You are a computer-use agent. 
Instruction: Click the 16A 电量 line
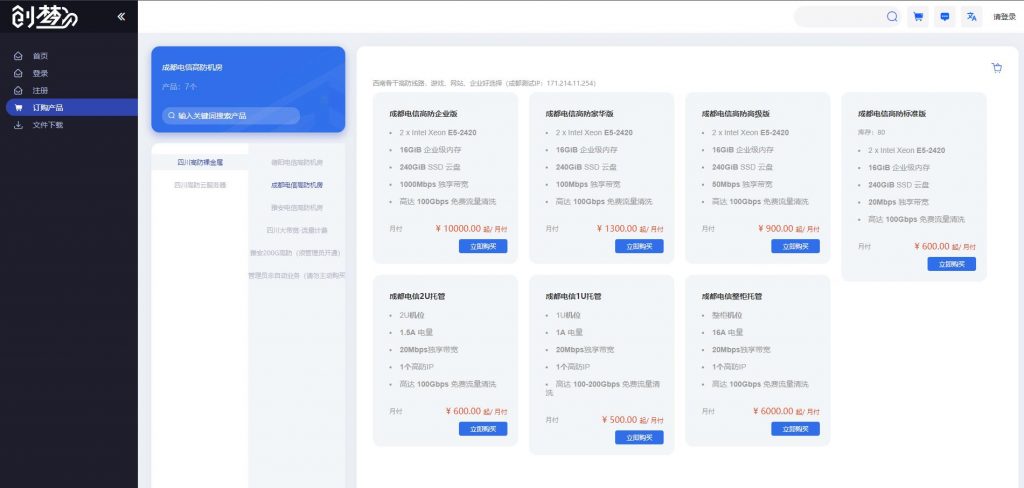(x=728, y=333)
